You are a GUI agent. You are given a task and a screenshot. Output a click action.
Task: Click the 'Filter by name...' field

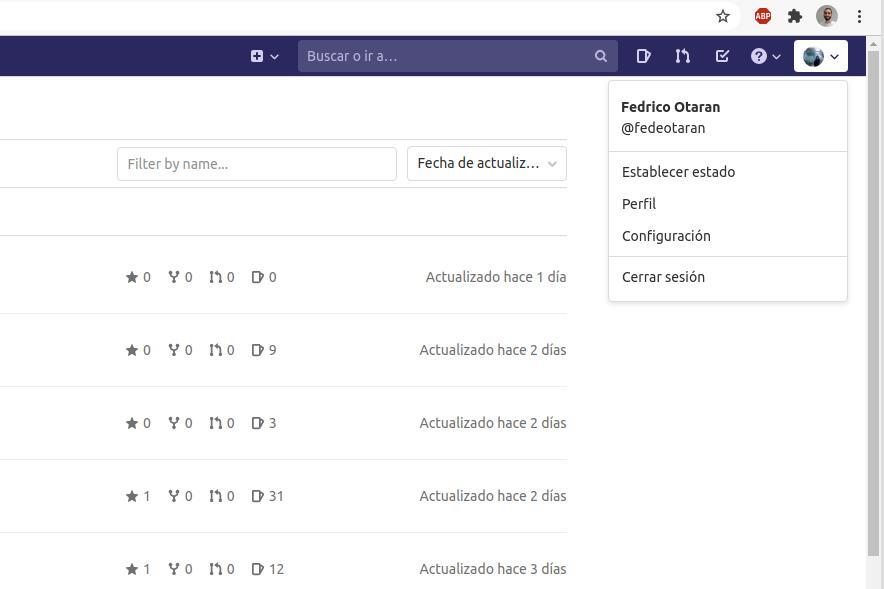257,164
